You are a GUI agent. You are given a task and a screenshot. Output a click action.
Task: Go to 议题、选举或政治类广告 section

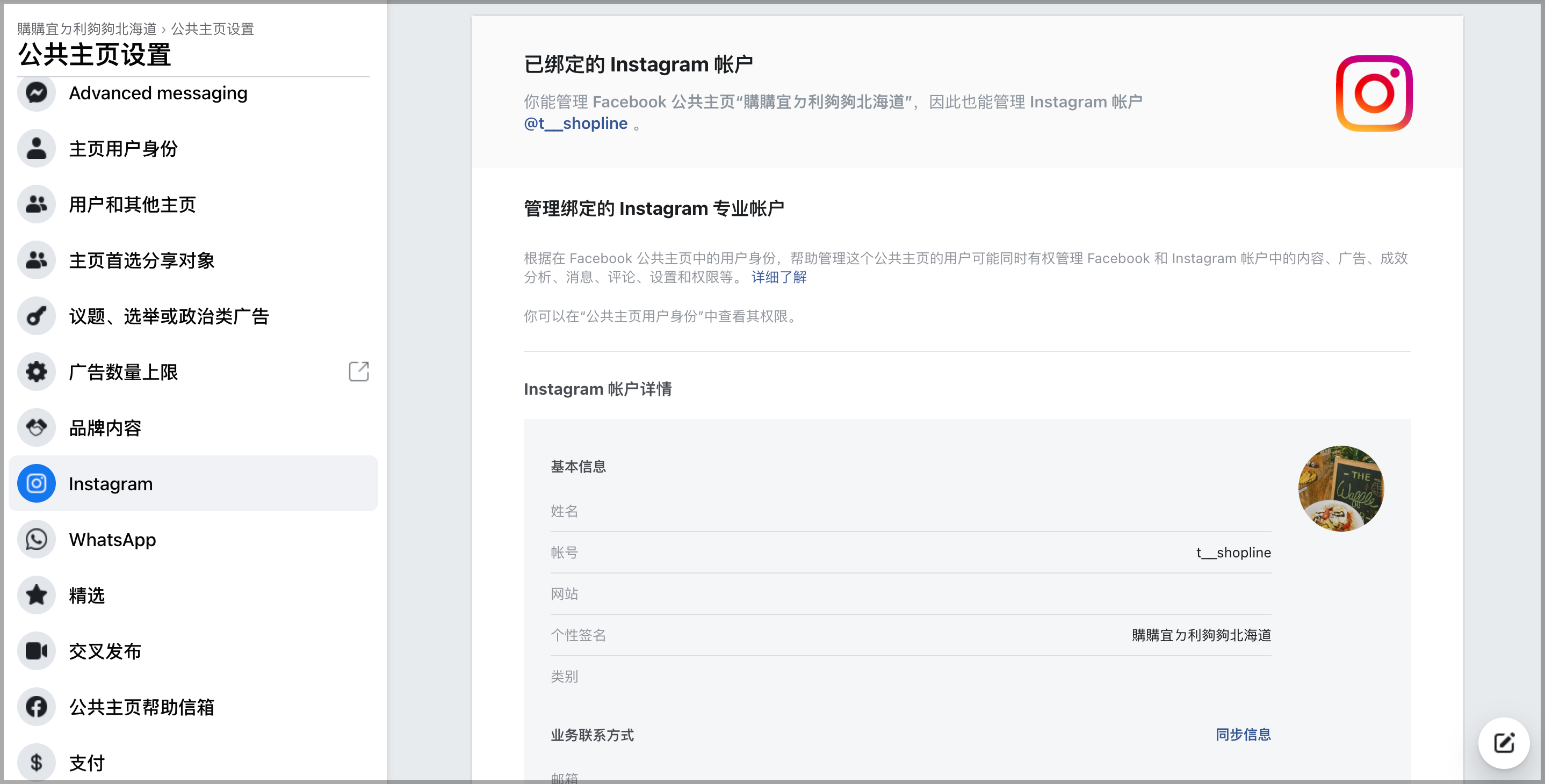click(193, 316)
